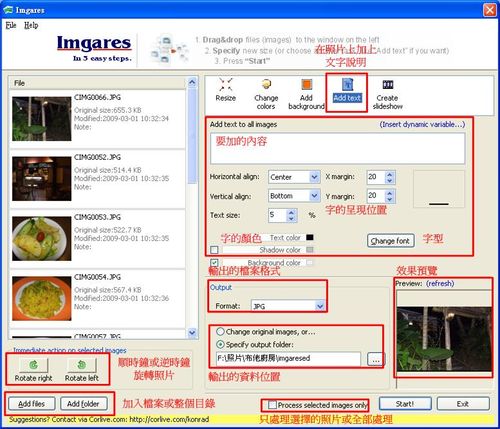500x429 pixels.
Task: Click the Suggestions contact text in status bar
Action: pos(109,419)
